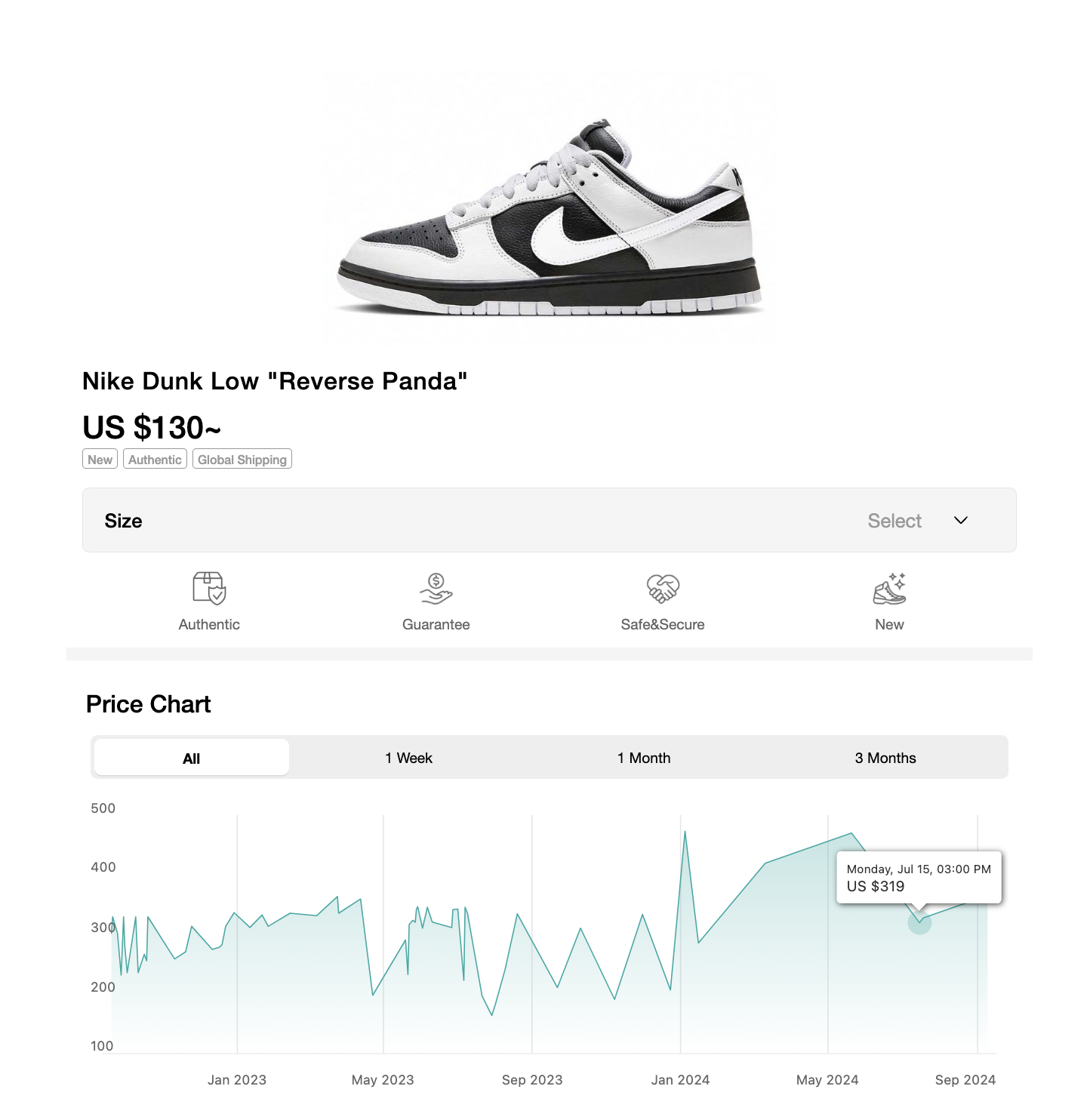Enable the 1 Month price view
The height and width of the screenshot is (1120, 1090).
click(643, 758)
